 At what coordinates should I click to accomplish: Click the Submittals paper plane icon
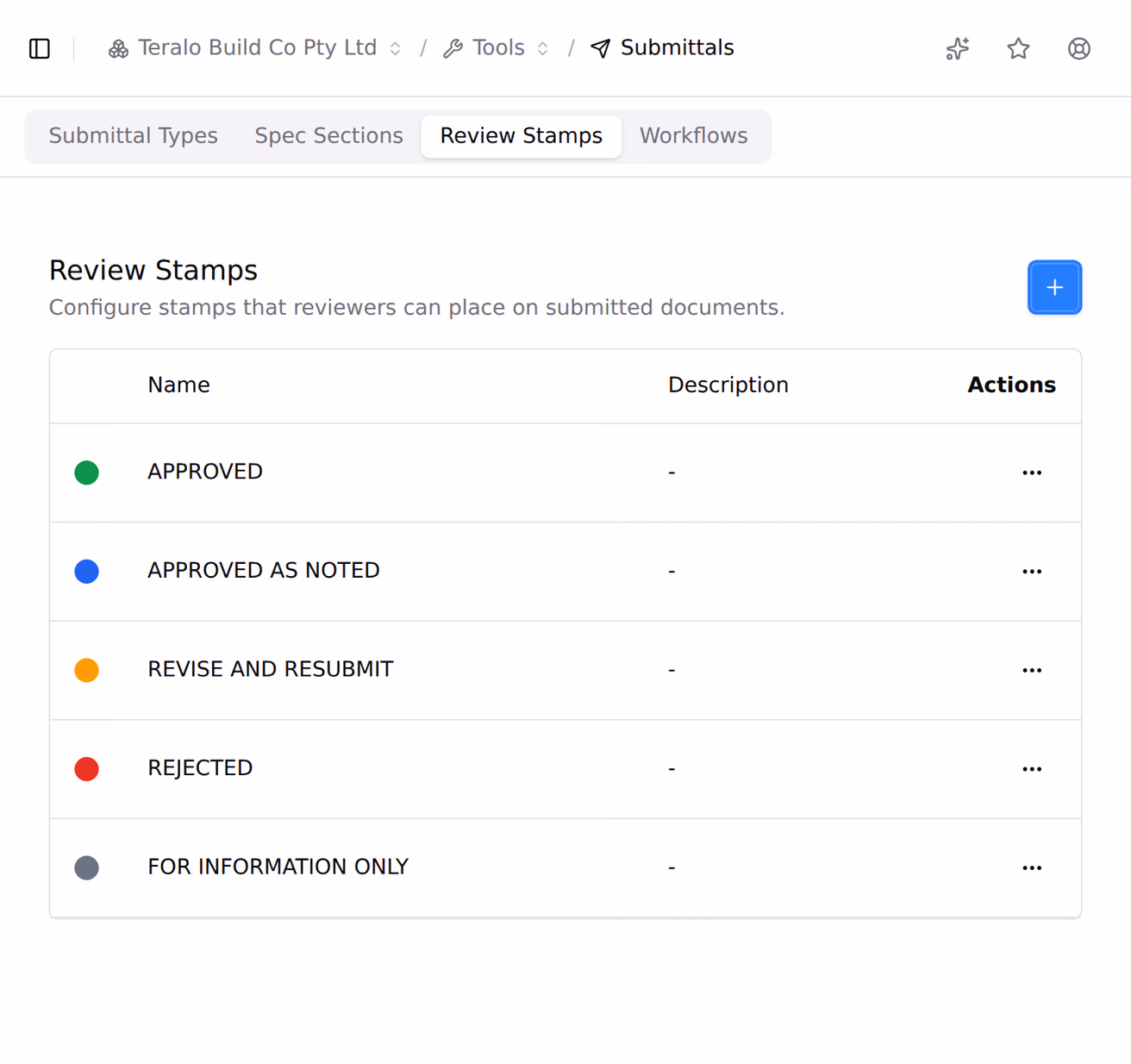click(x=601, y=49)
